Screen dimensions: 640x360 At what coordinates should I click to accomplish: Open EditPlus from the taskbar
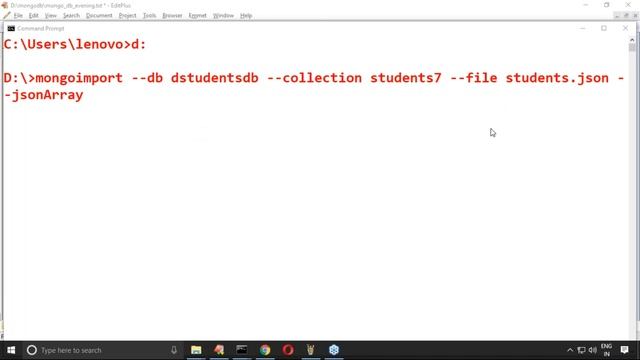pos(219,350)
